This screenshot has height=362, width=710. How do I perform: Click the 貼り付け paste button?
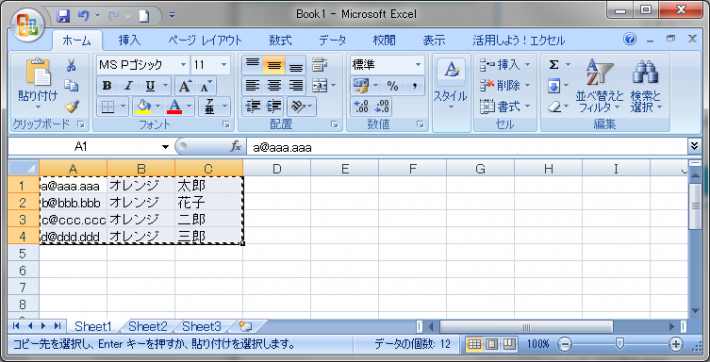38,85
